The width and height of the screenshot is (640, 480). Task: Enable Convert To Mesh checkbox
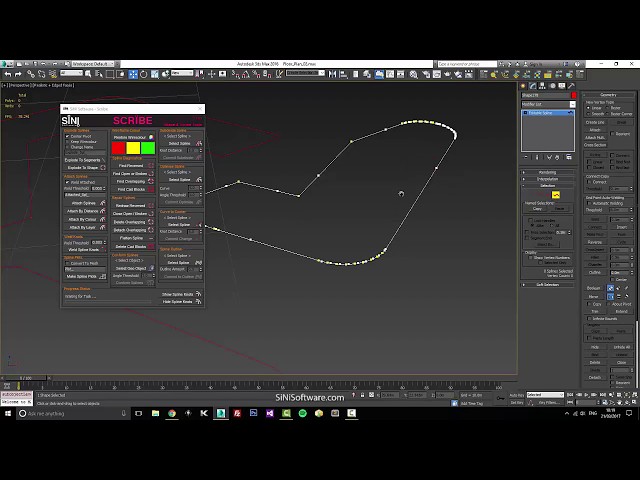pyautogui.click(x=67, y=263)
